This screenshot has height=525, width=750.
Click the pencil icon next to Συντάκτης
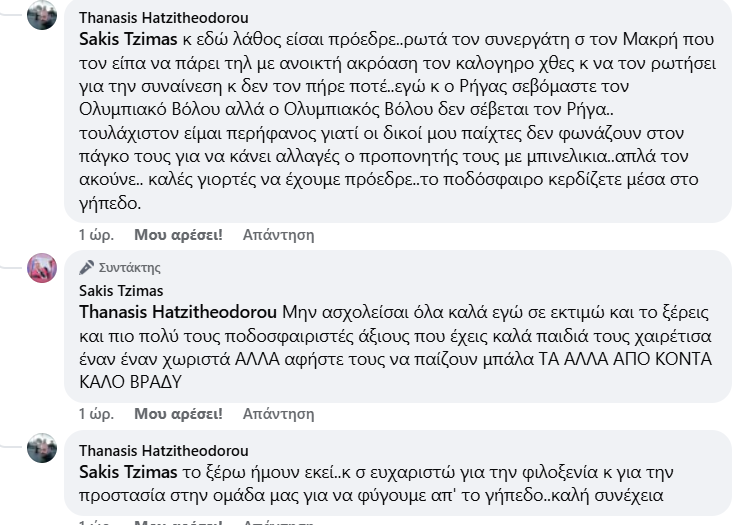(87, 268)
